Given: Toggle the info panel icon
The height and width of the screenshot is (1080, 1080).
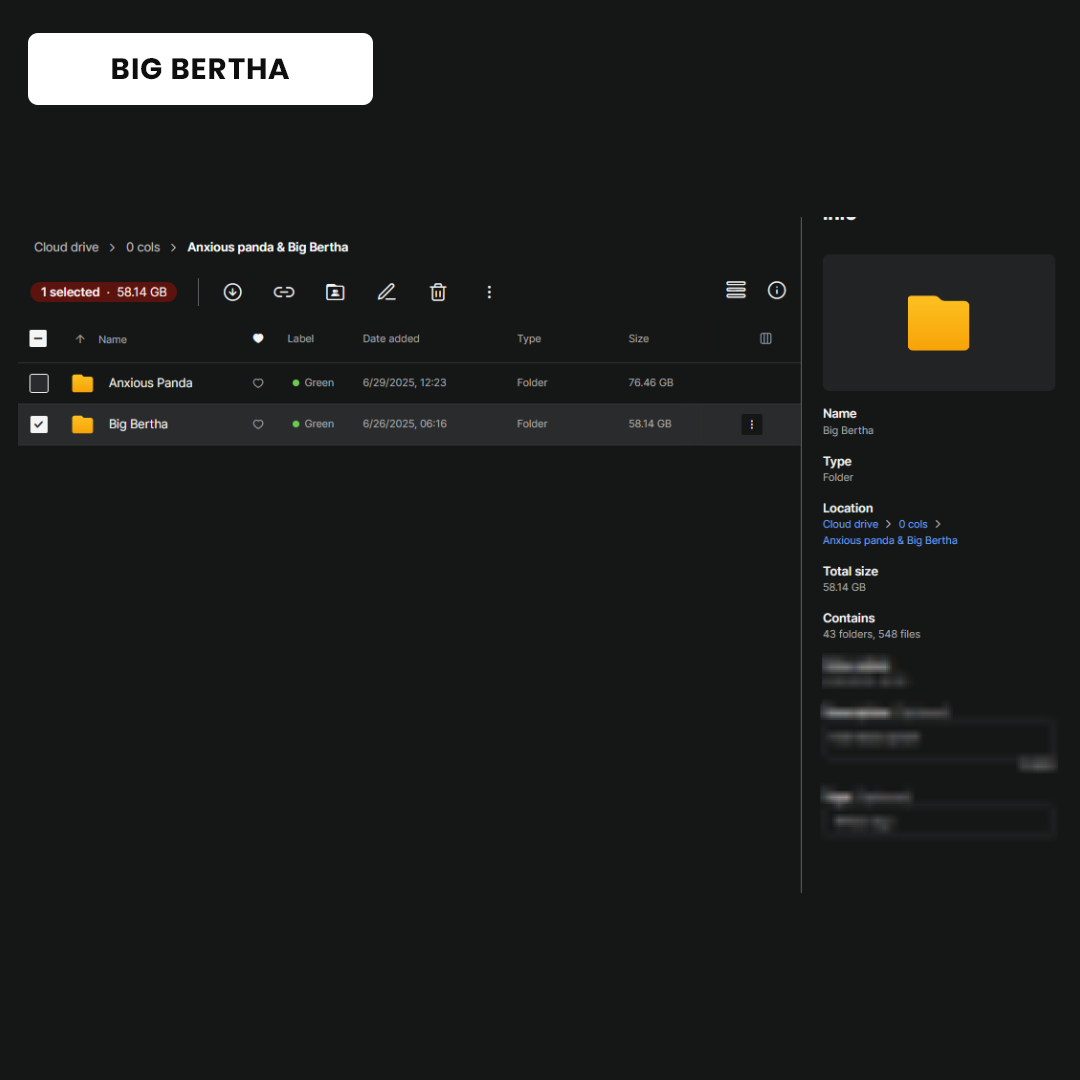Looking at the screenshot, I should [x=777, y=290].
